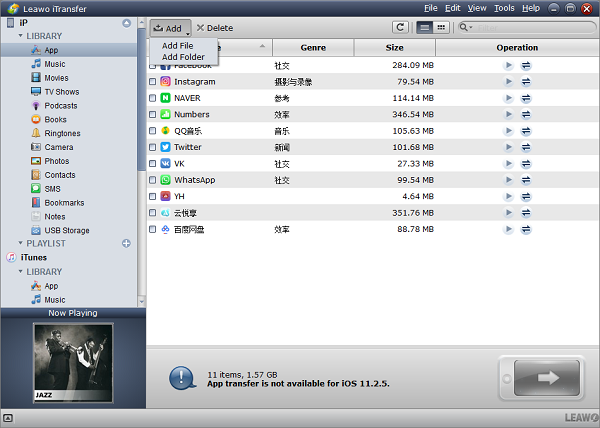This screenshot has height=428, width=600.
Task: Sort by name column arrow
Action: coord(262,46)
